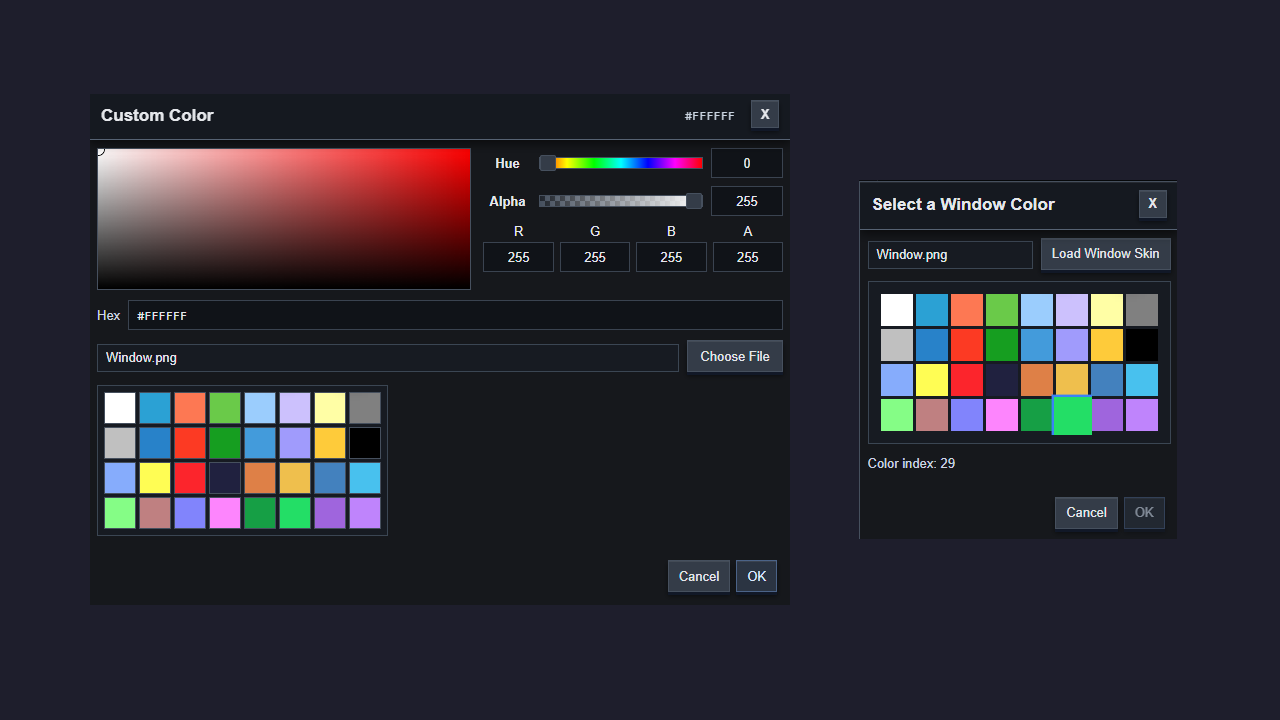Screen dimensions: 1280x720
Task: Click the 'Color index: 29' text
Action: 911,464
